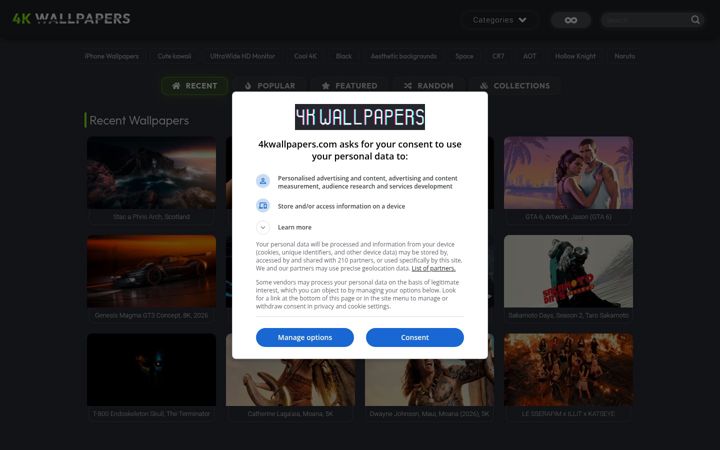Open Aesthetic backgrounds tag
The height and width of the screenshot is (450, 720).
point(404,56)
